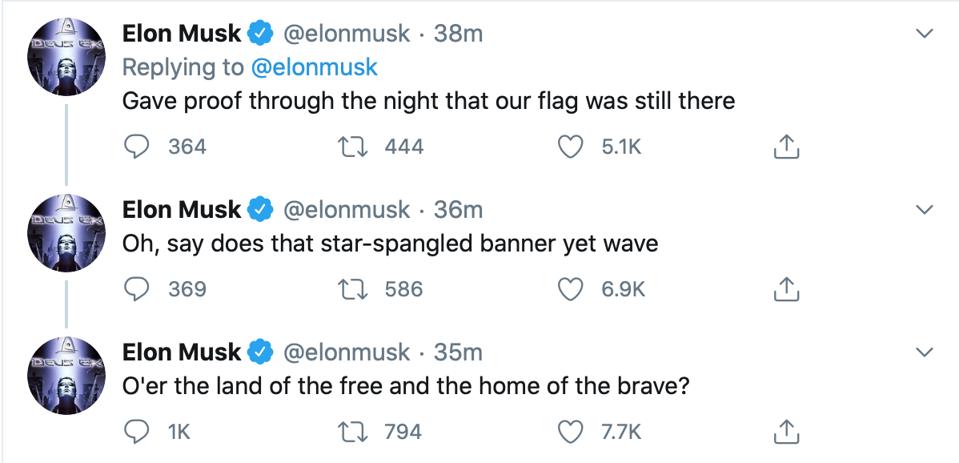Reply to the 'Gave proof through the night' tweet

coord(135,147)
